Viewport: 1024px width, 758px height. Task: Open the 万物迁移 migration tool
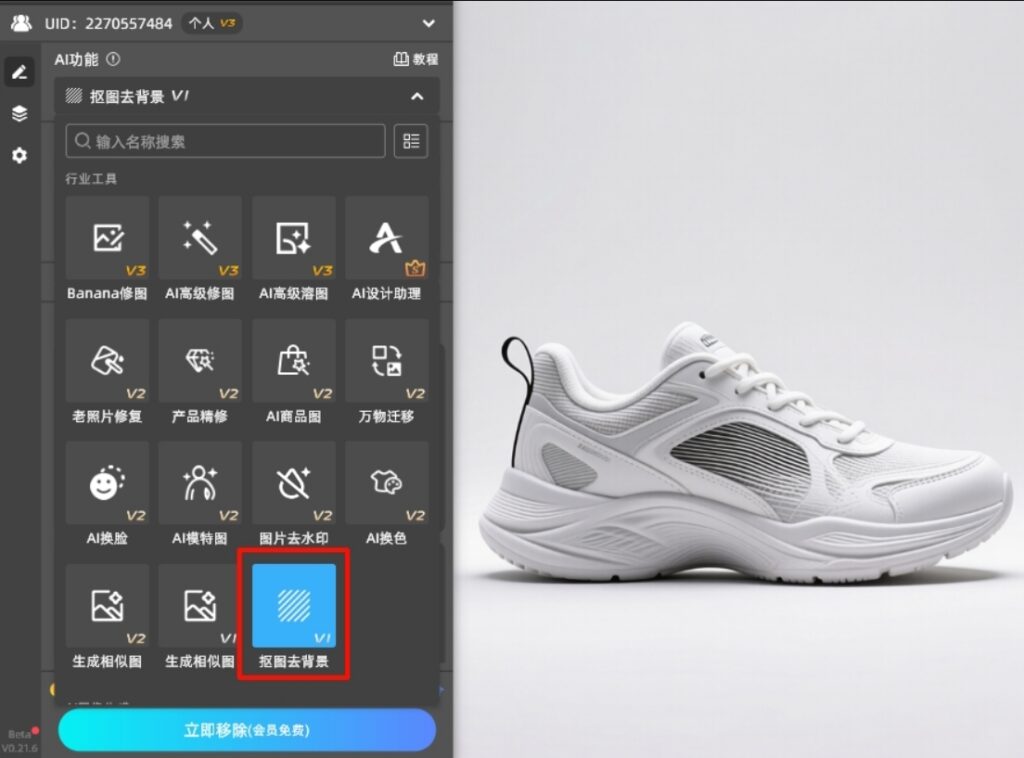coord(386,362)
